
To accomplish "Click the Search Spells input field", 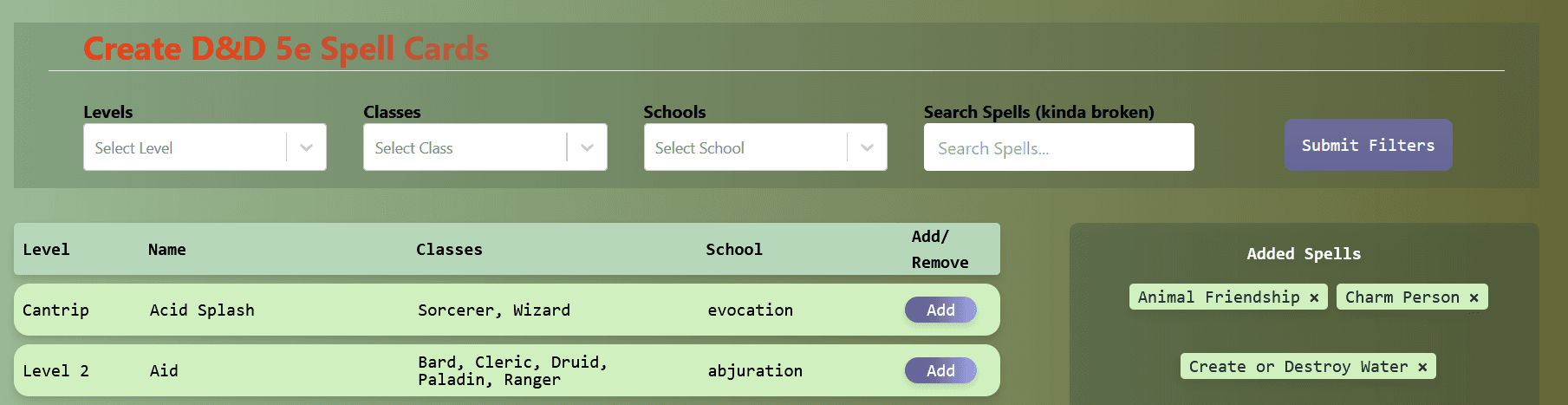I will click(1057, 147).
